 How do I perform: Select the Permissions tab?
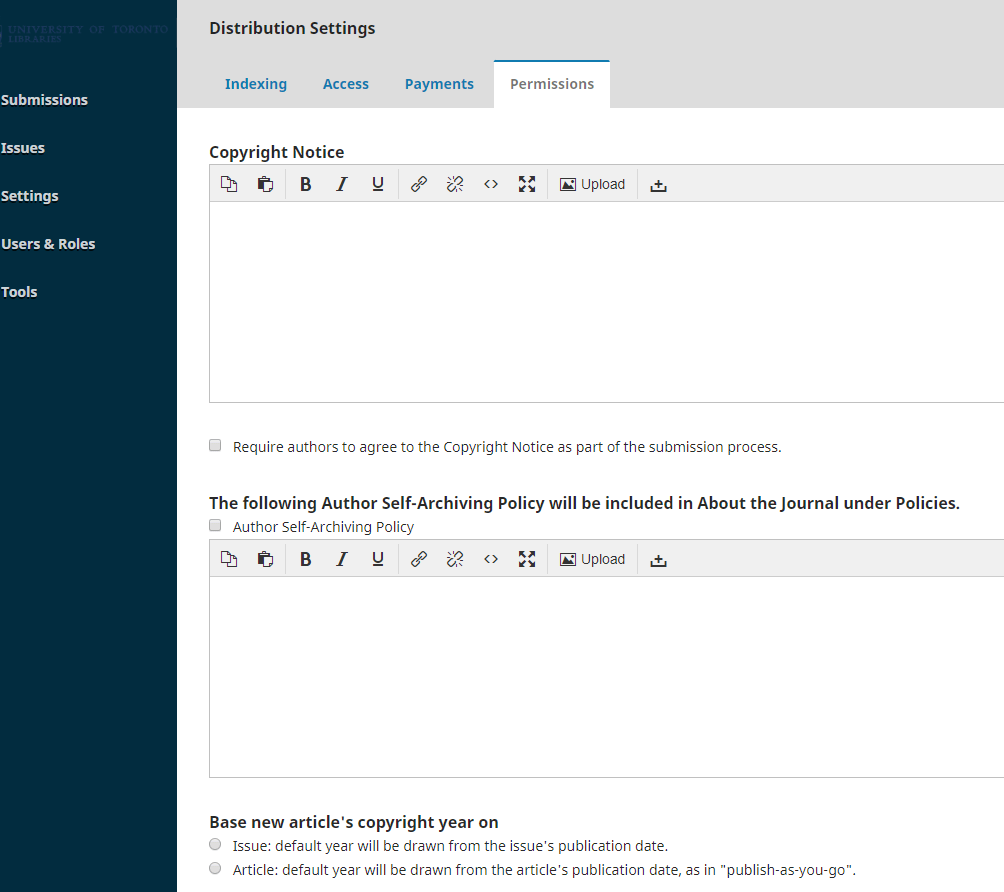(552, 84)
